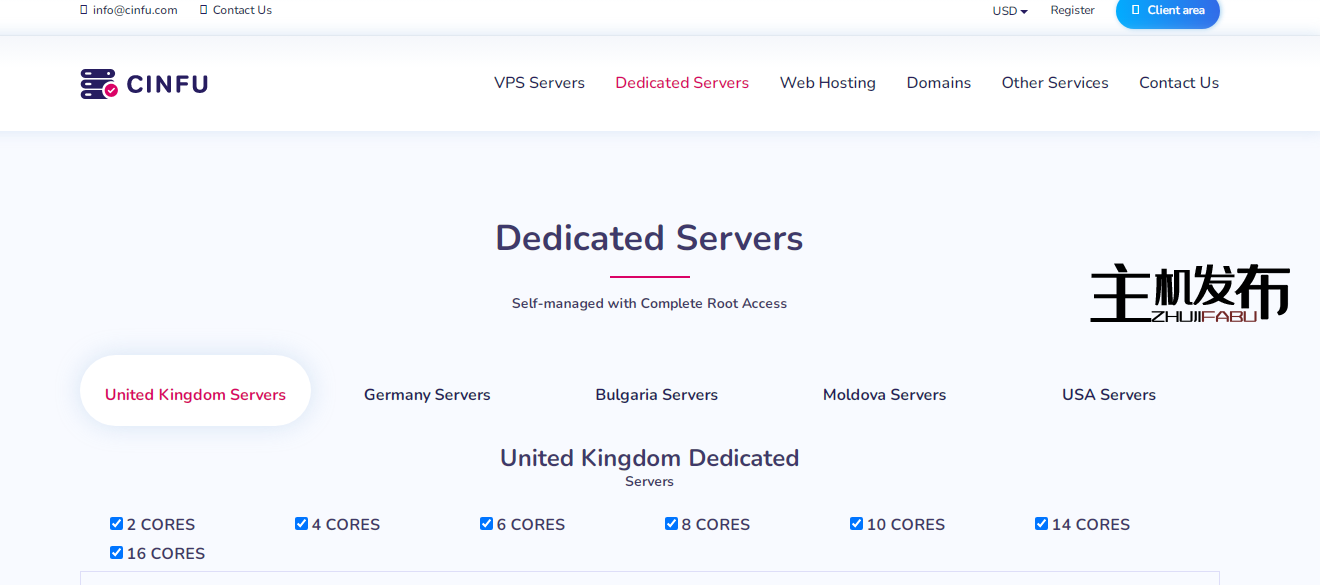Viewport: 1320px width, 585px height.
Task: Uncheck the 2 CORES checkbox
Action: coord(117,524)
